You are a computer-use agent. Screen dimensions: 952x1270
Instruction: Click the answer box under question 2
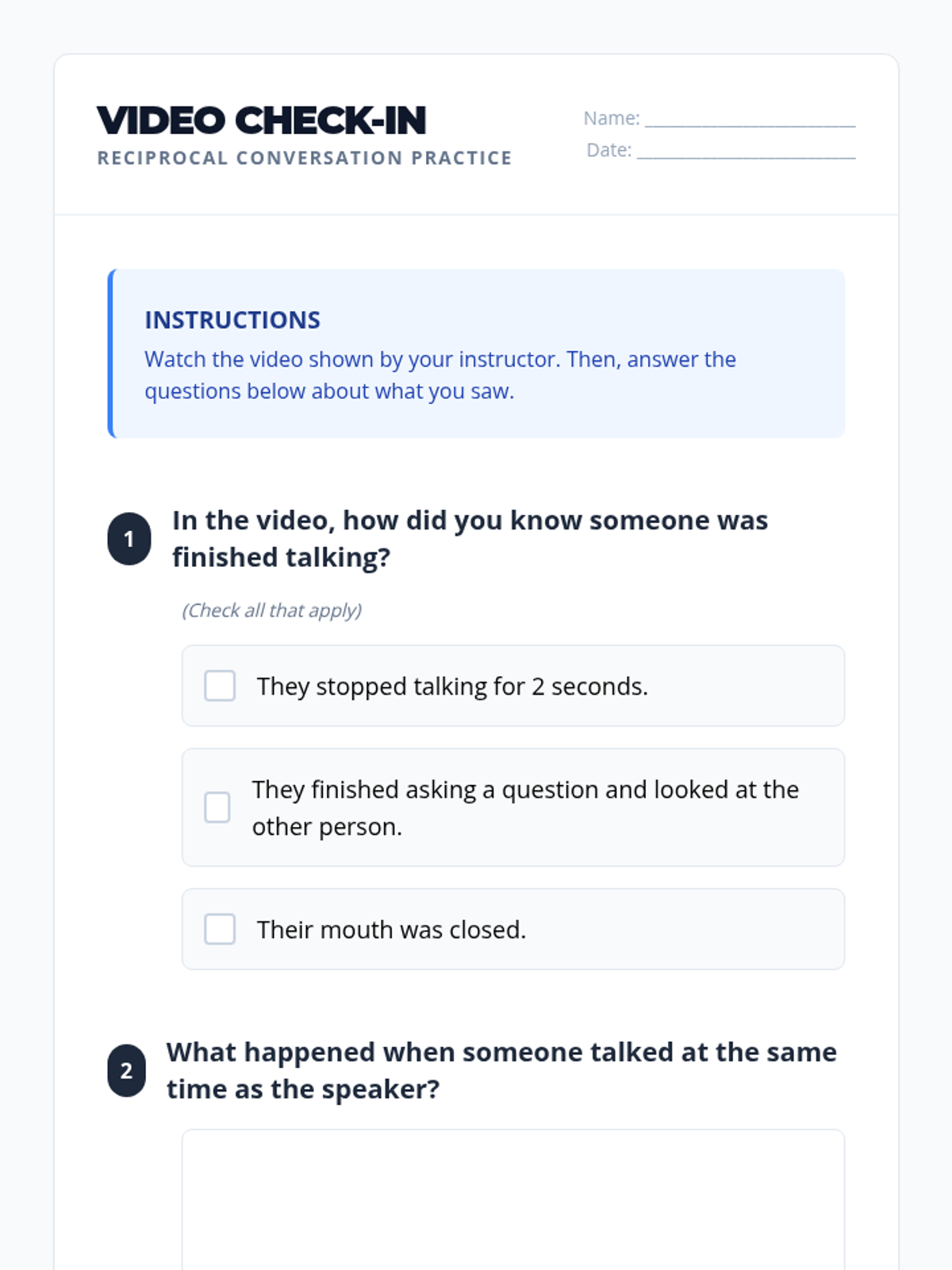tap(512, 1199)
